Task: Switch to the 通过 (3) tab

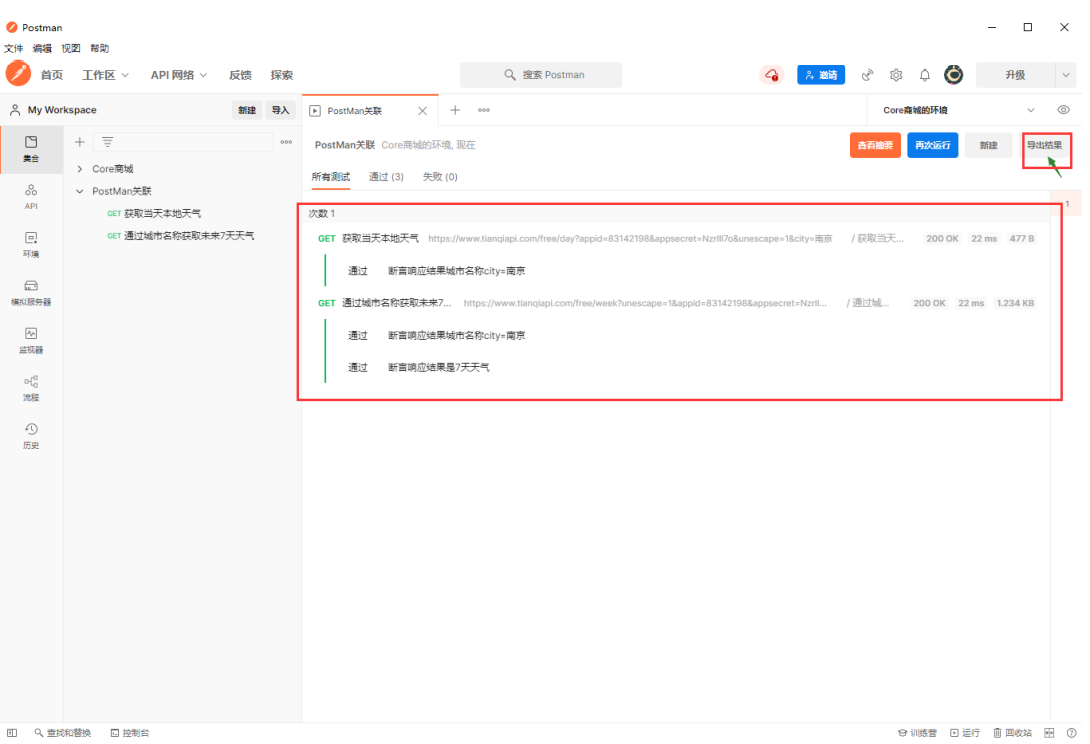Action: pos(386,177)
